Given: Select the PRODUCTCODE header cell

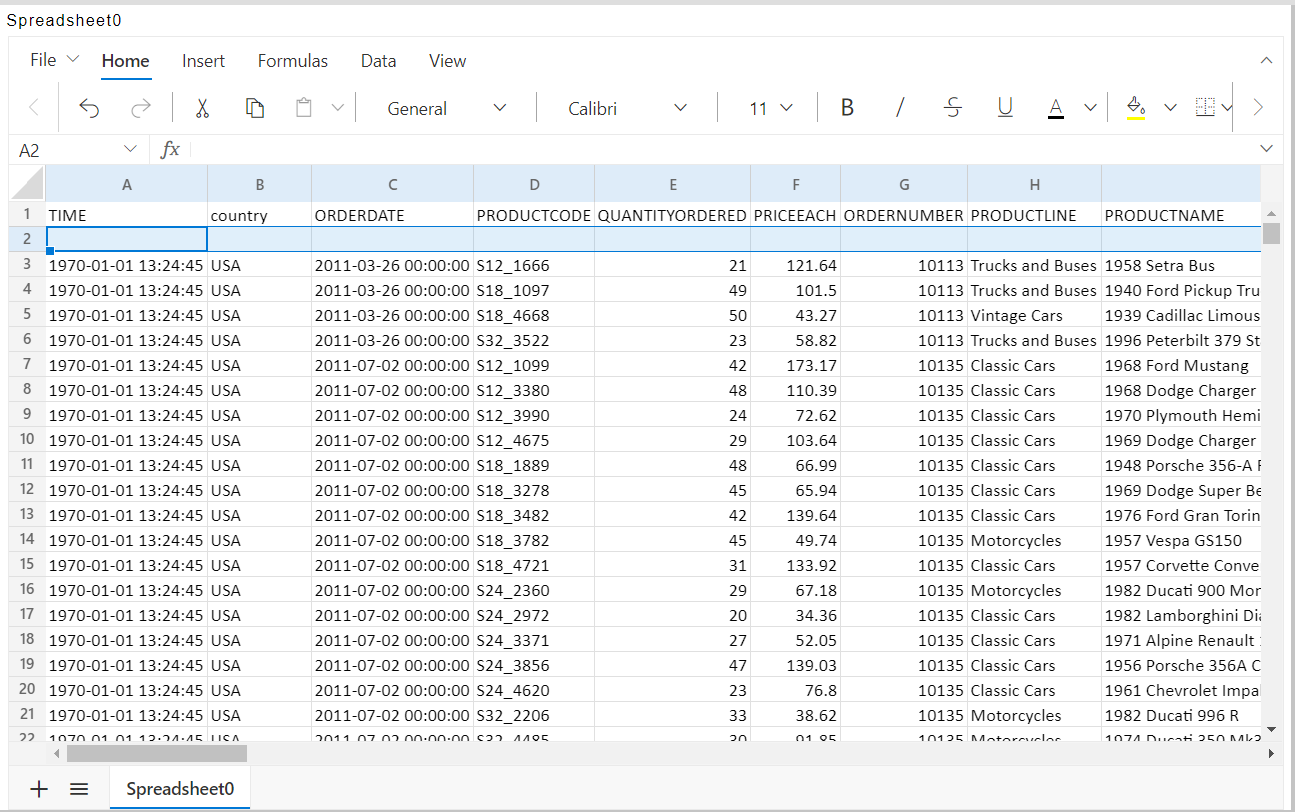Looking at the screenshot, I should (x=534, y=215).
